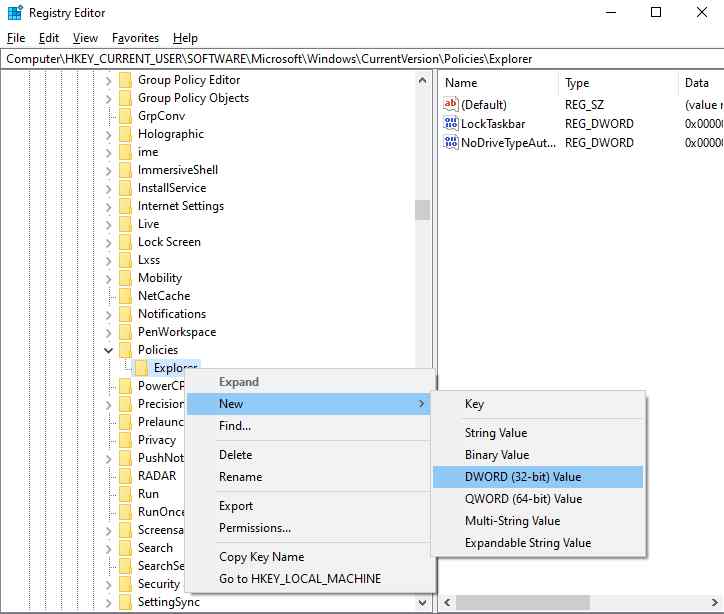Click the Mobility folder icon

[x=126, y=278]
